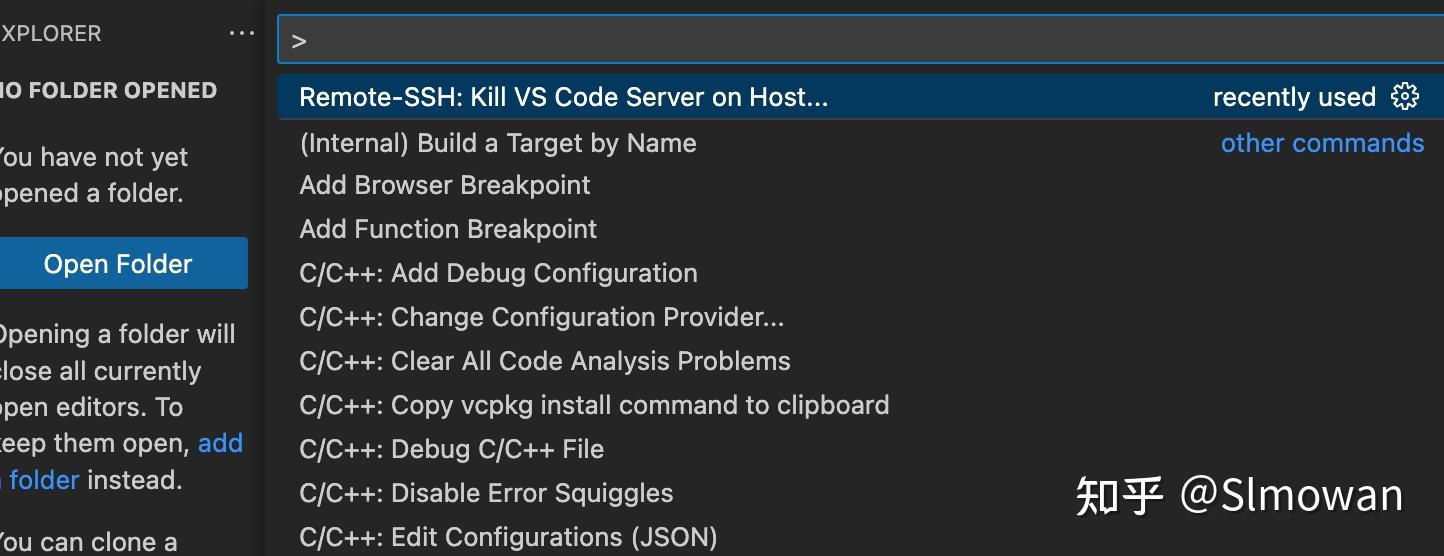Click the Open Folder button
The height and width of the screenshot is (556, 1444).
pyautogui.click(x=118, y=264)
